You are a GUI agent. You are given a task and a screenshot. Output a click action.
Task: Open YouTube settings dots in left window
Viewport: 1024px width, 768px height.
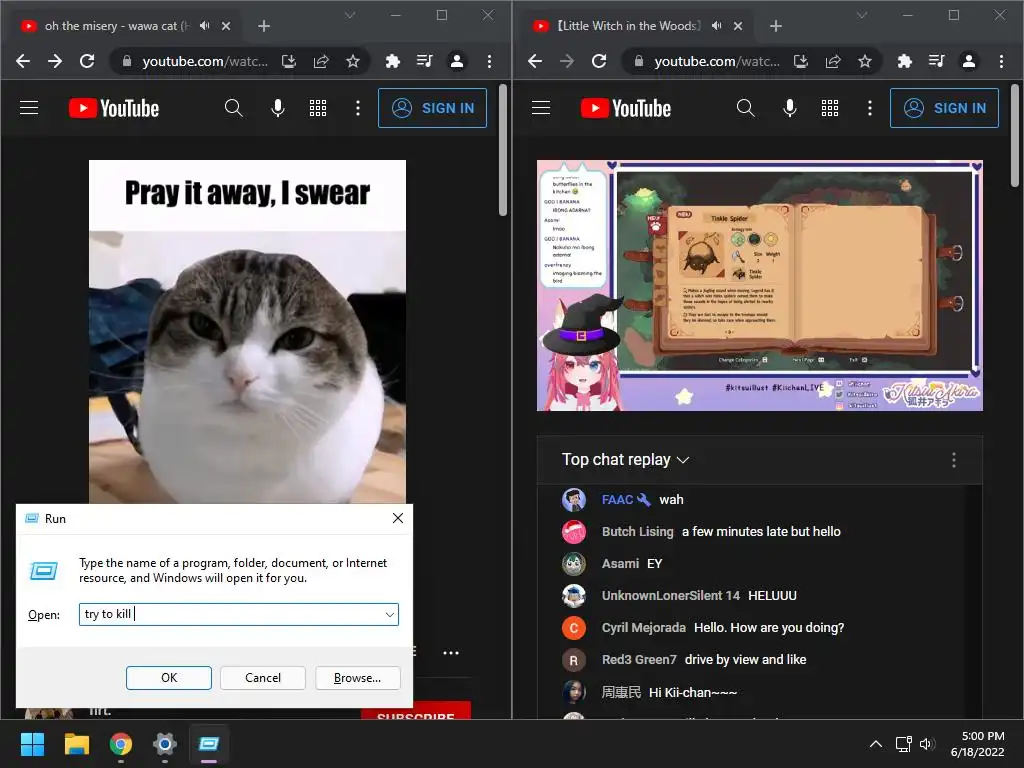(x=357, y=108)
